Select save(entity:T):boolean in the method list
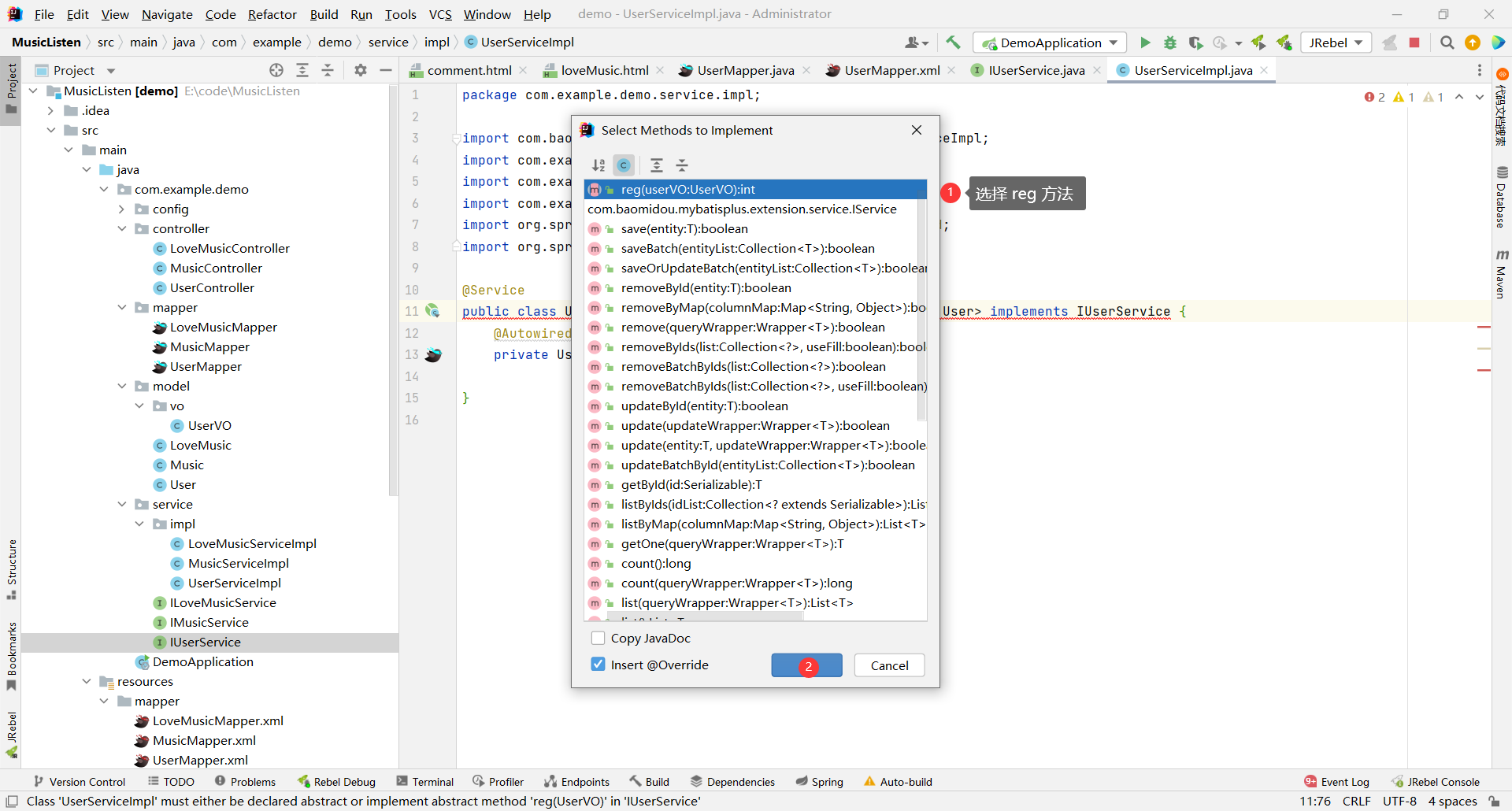 (684, 229)
